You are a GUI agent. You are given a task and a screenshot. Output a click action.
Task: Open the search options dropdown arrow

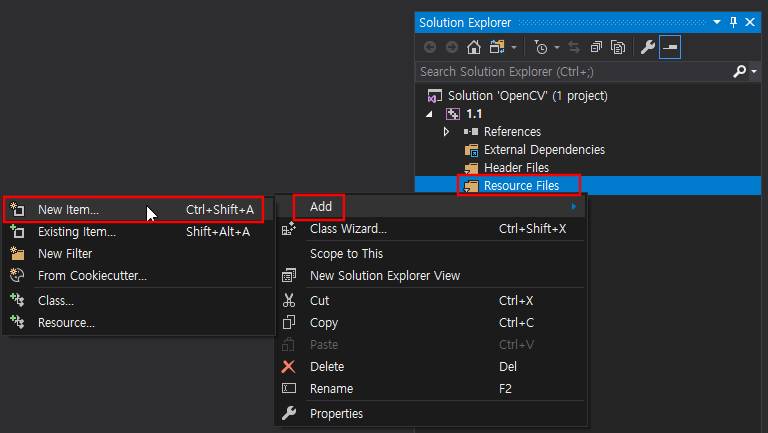click(753, 72)
